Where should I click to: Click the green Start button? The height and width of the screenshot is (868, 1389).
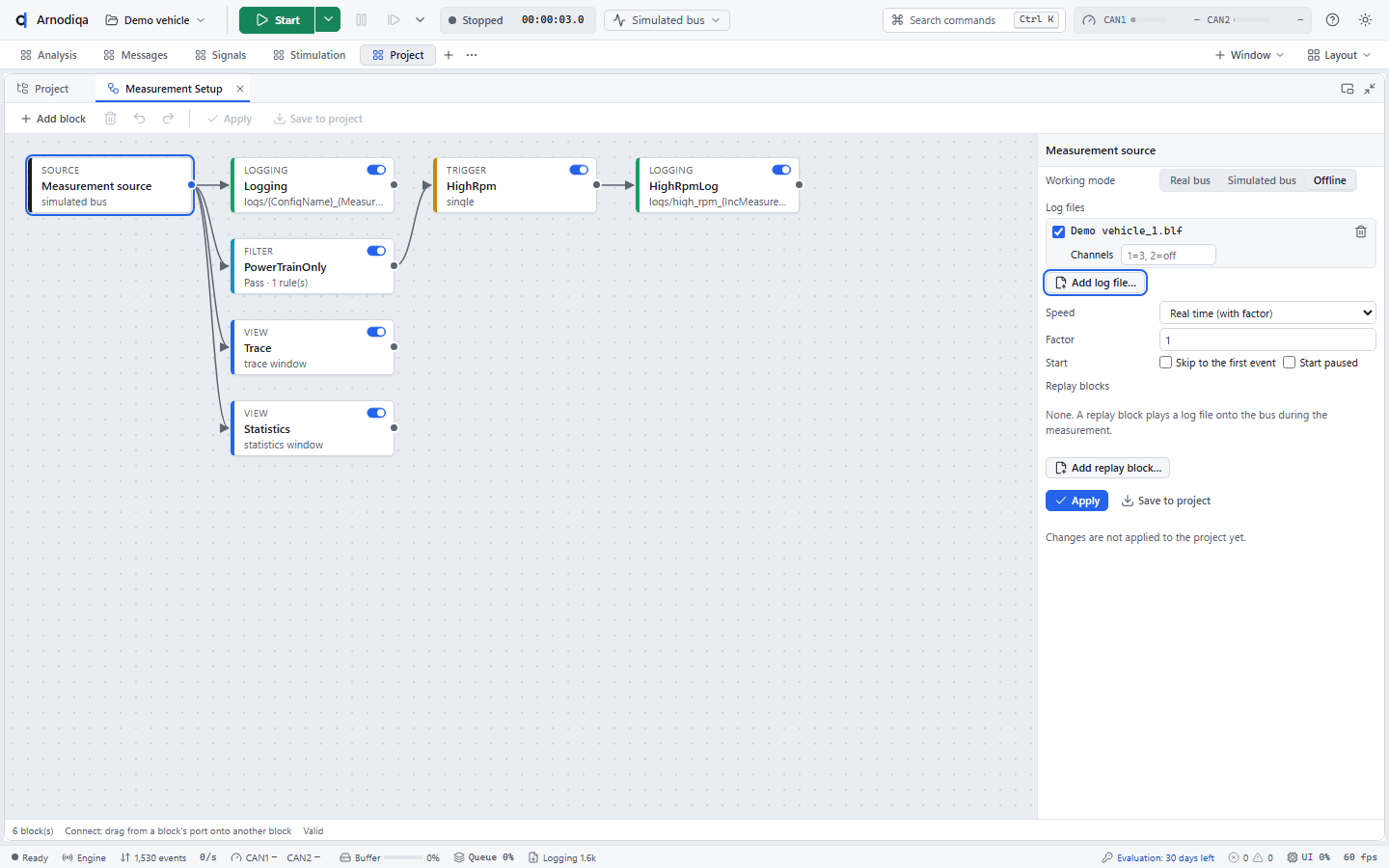click(x=277, y=20)
